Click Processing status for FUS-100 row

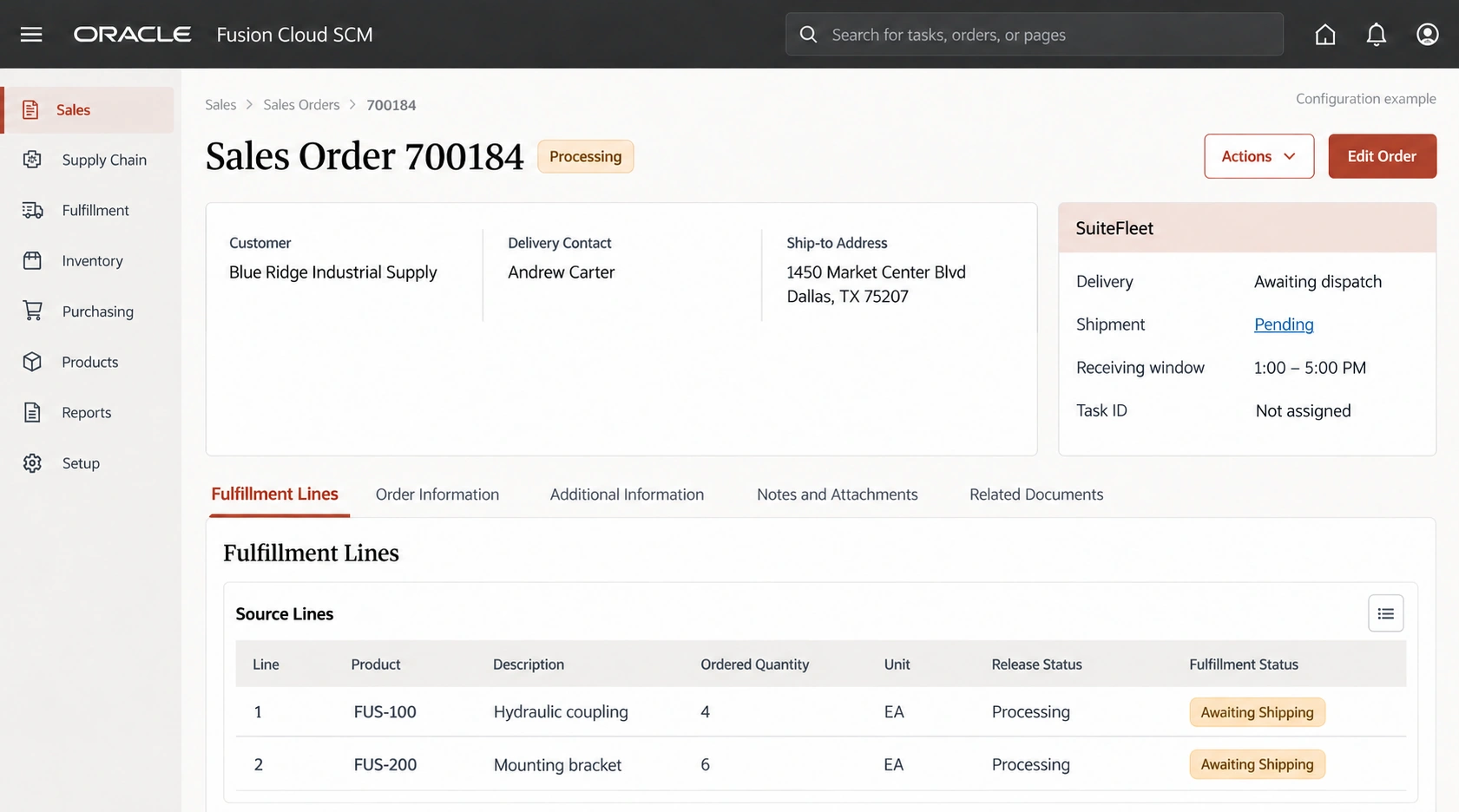[x=1030, y=712]
